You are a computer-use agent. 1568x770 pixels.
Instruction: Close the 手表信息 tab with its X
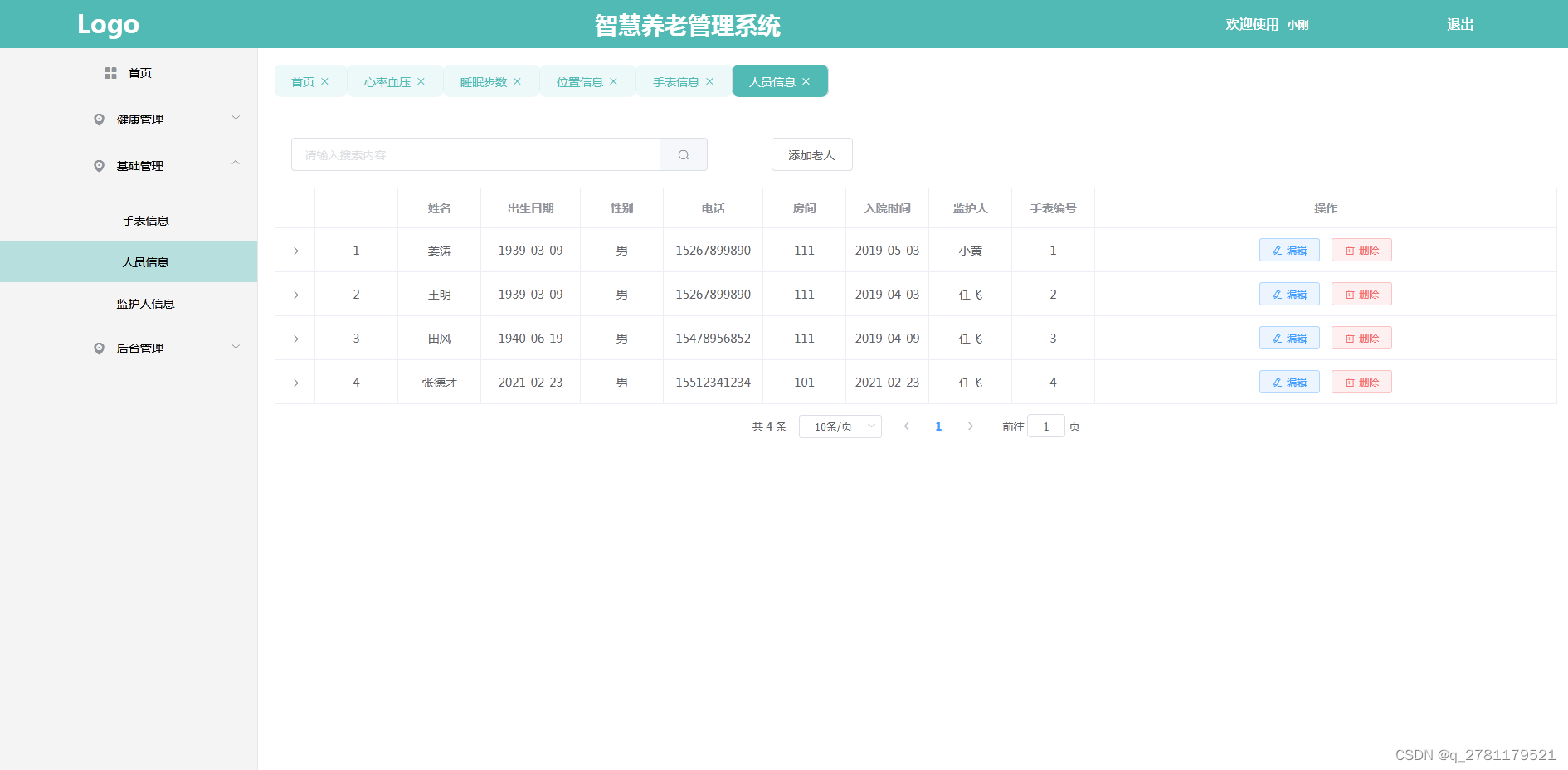coord(710,81)
